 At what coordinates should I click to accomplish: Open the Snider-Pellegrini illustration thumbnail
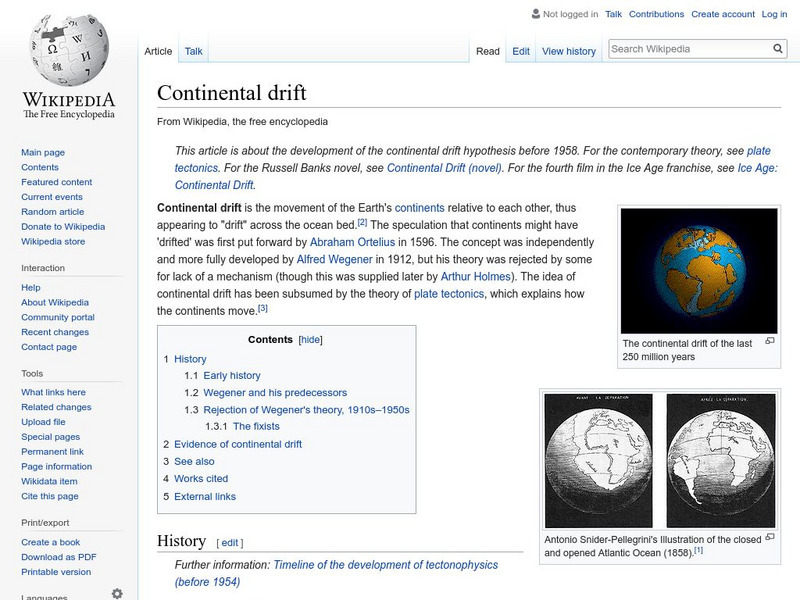[660, 460]
